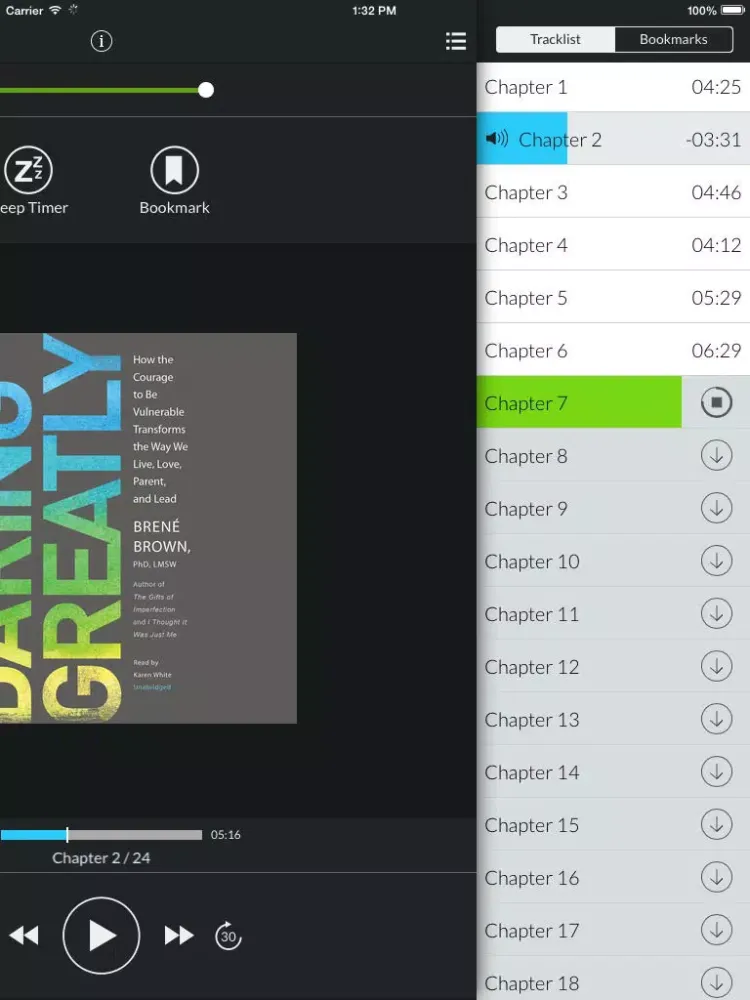Download Chapter 18
The width and height of the screenshot is (750, 1000).
coord(716,983)
